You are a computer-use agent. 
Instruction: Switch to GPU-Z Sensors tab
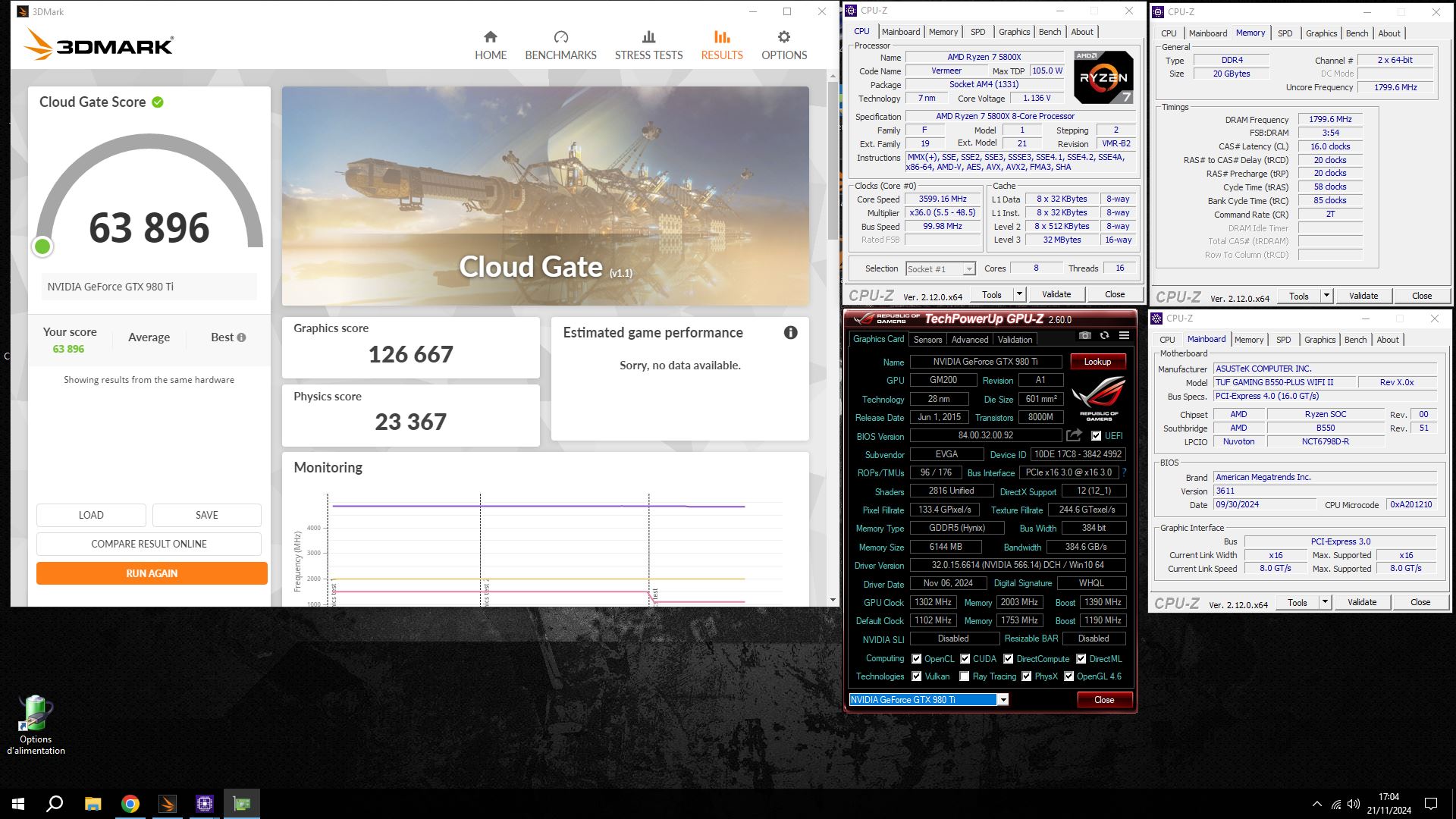927,340
